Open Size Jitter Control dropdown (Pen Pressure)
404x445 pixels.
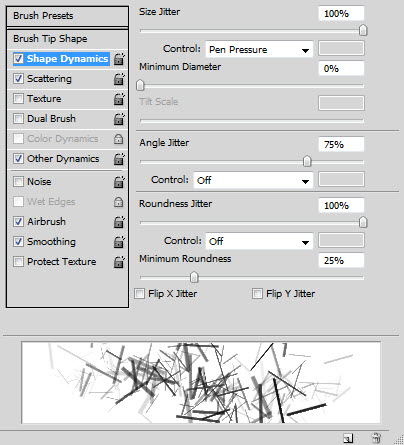point(259,50)
